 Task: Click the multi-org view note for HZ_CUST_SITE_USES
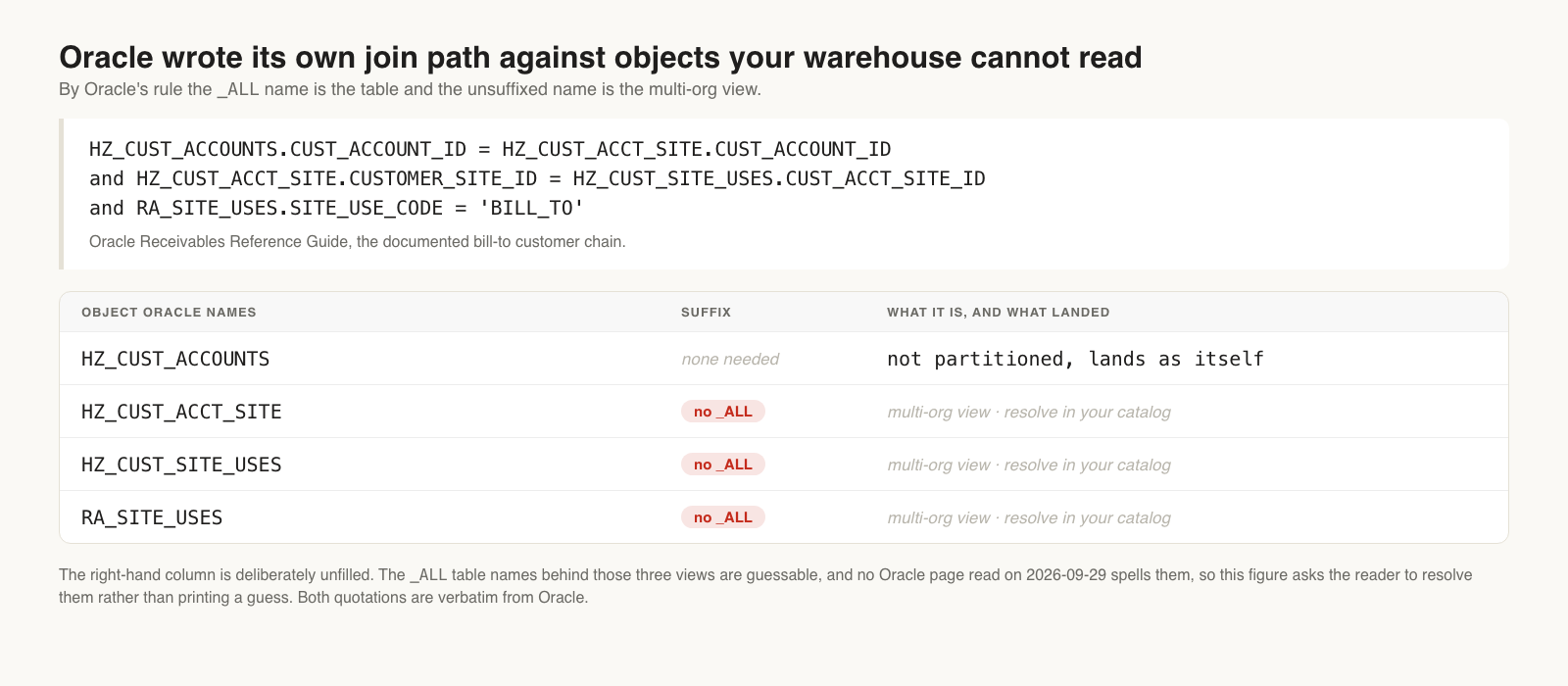(1029, 465)
